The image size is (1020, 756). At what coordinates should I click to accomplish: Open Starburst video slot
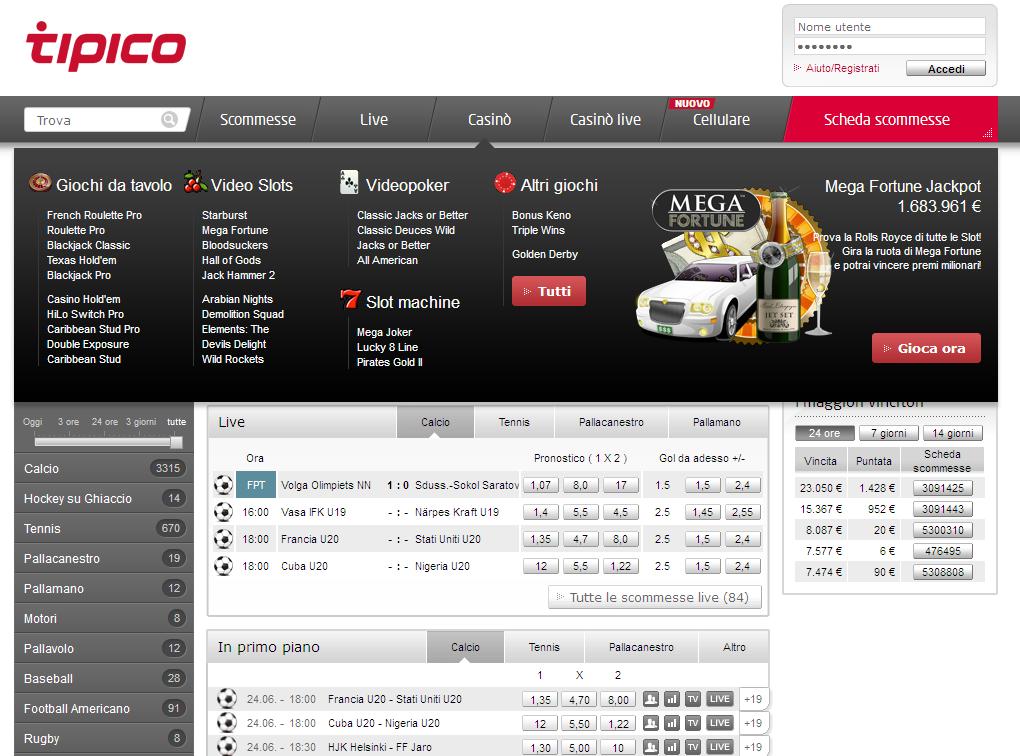coord(224,215)
